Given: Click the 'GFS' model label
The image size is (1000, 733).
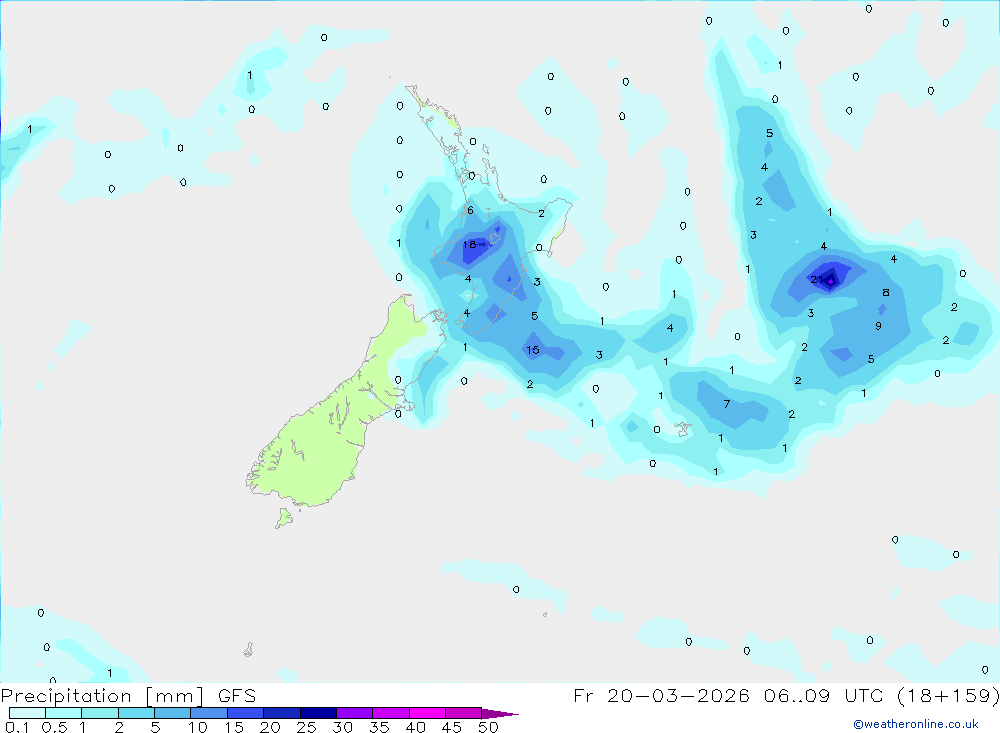Looking at the screenshot, I should tap(237, 696).
